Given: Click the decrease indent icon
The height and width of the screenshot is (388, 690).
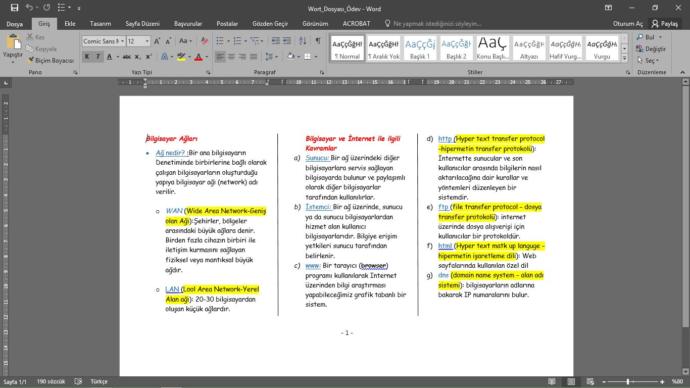Looking at the screenshot, I should click(x=275, y=41).
